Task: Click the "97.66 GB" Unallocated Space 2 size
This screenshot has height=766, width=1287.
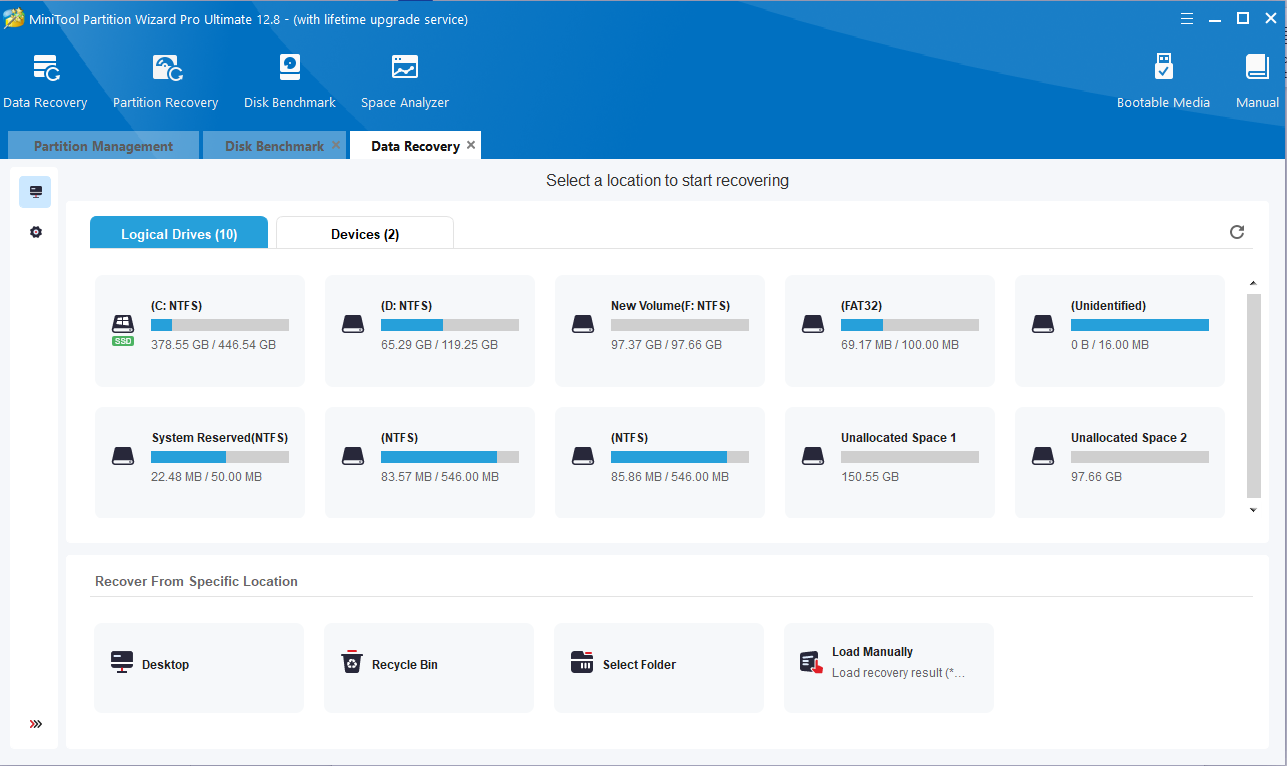Action: click(x=1096, y=477)
